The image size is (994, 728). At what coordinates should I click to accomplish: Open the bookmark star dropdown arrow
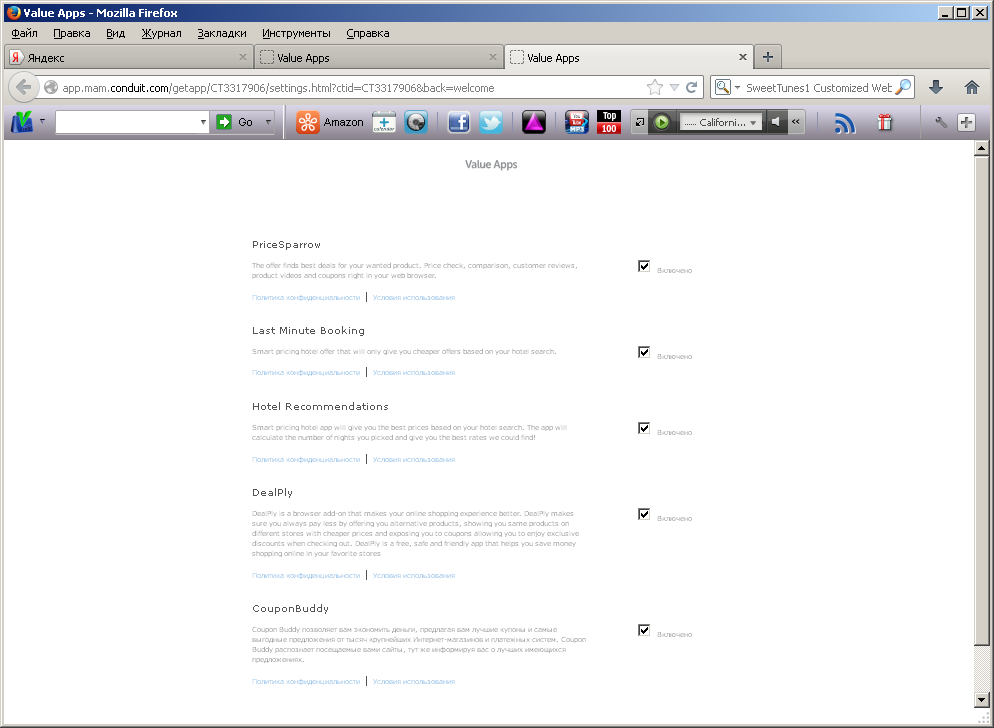674,88
